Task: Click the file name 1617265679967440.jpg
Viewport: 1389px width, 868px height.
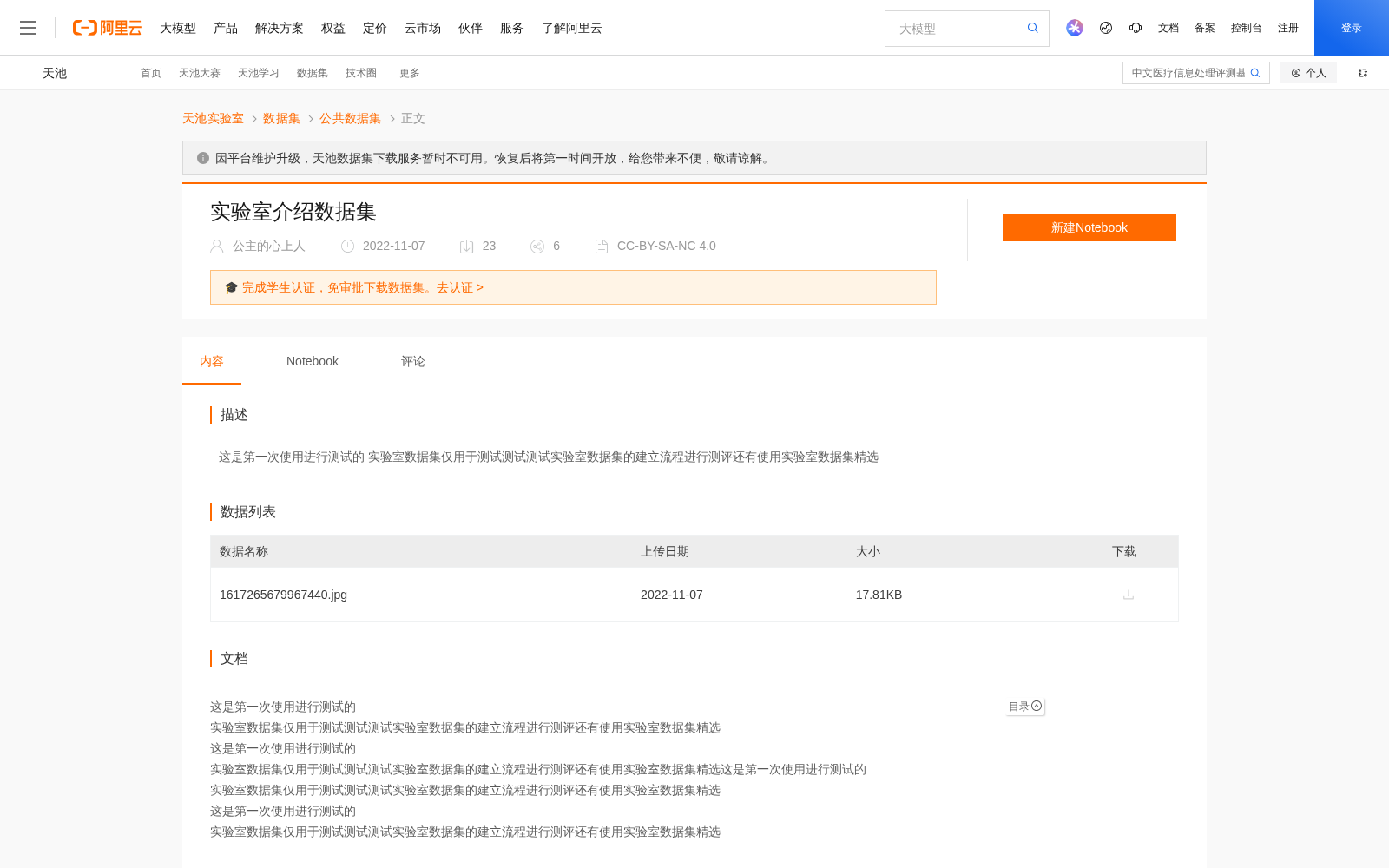Action: 283,595
